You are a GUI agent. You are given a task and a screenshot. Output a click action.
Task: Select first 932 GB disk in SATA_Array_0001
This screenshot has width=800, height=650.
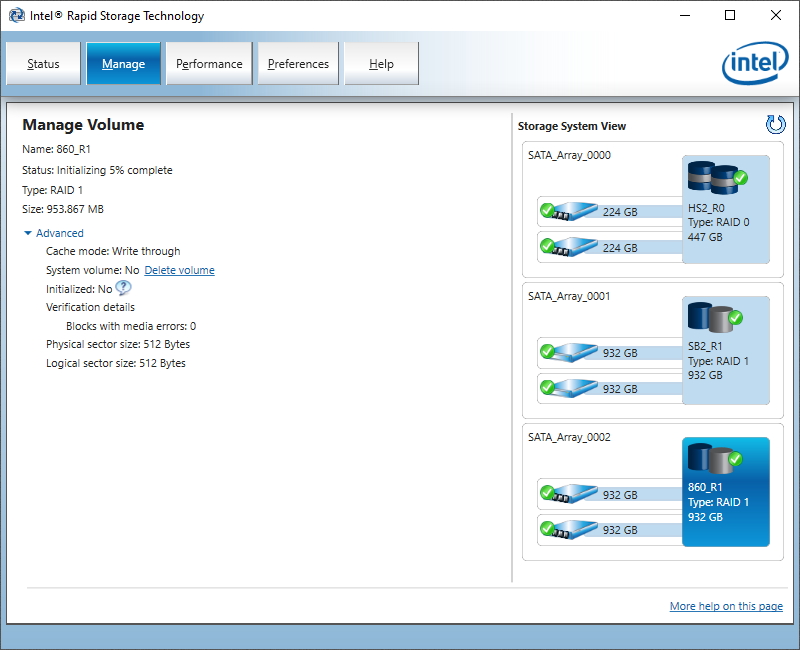point(610,353)
